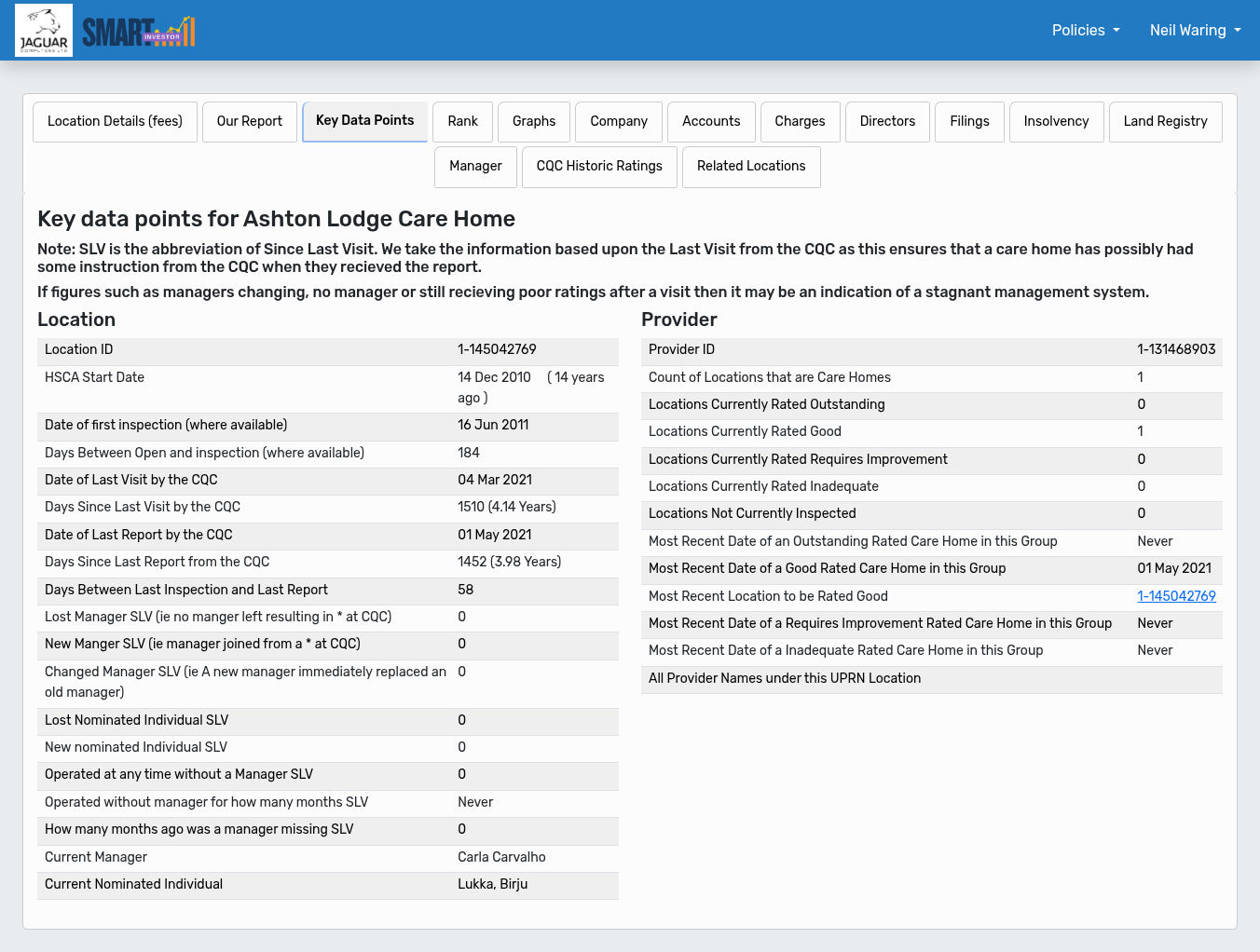Click the Smart Investor logo
Screen dimensions: 1260x952
(139, 32)
